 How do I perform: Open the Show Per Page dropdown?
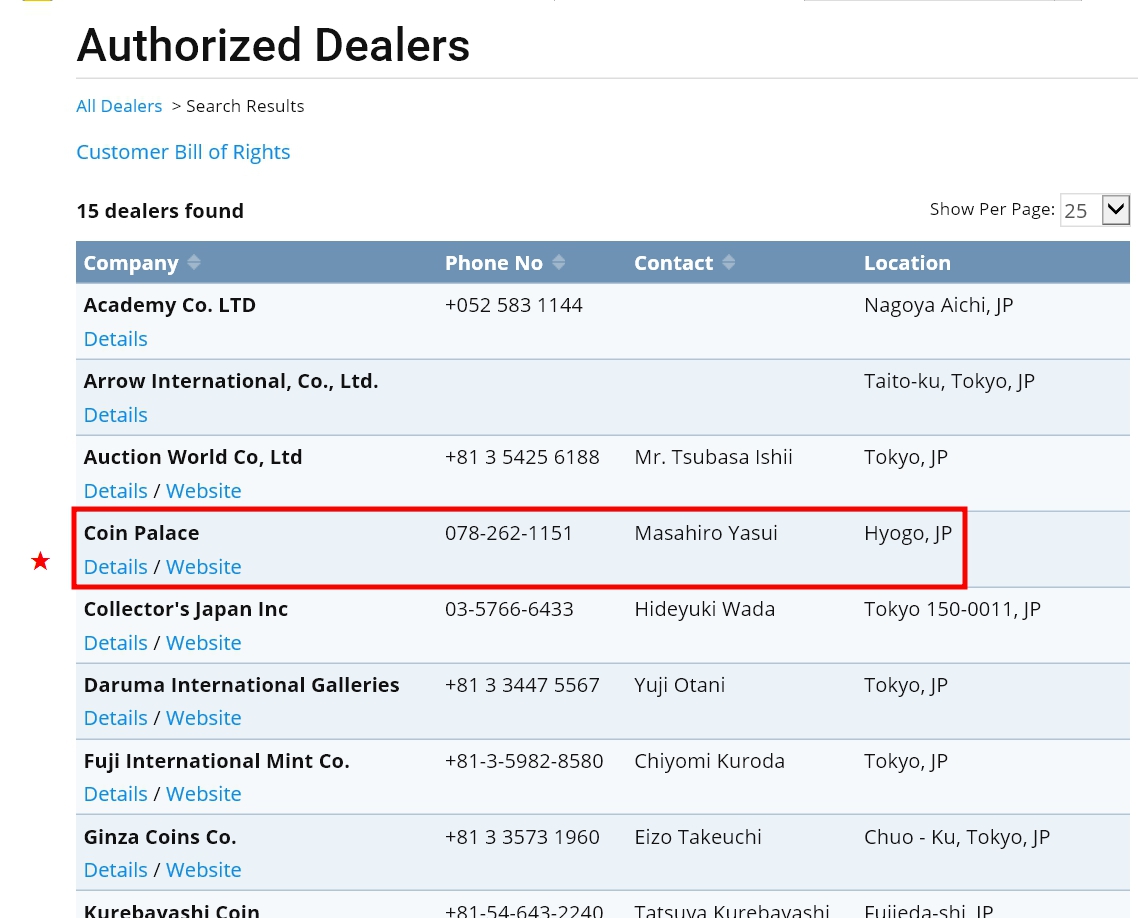pyautogui.click(x=1115, y=210)
